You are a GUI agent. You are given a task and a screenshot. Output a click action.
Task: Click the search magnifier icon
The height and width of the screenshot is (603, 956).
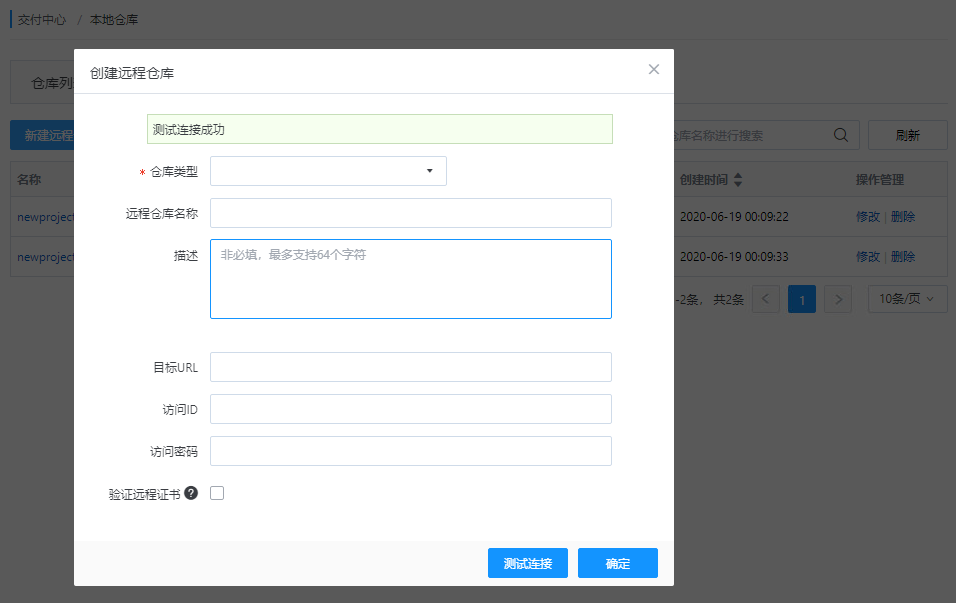pyautogui.click(x=840, y=136)
